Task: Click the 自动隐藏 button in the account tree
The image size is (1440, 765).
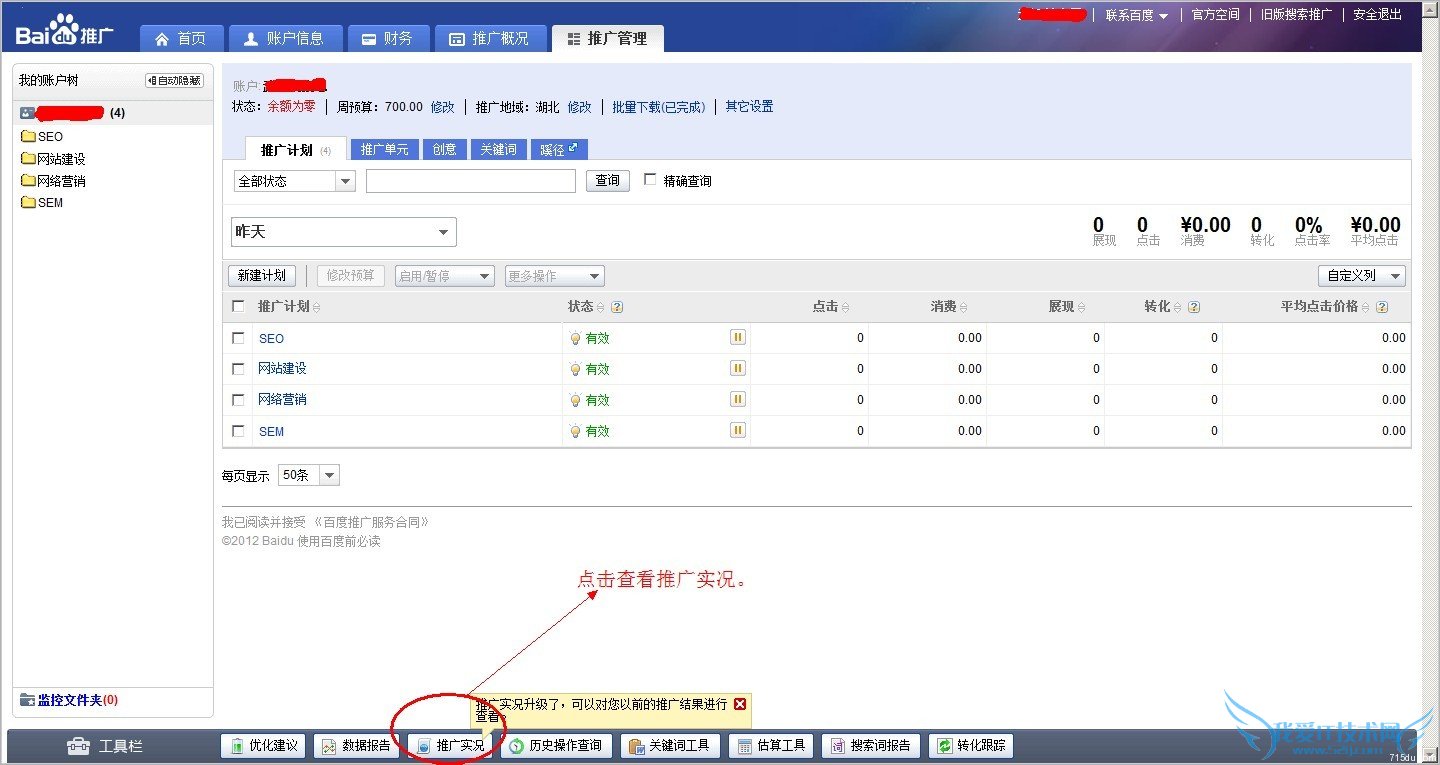Action: point(174,80)
